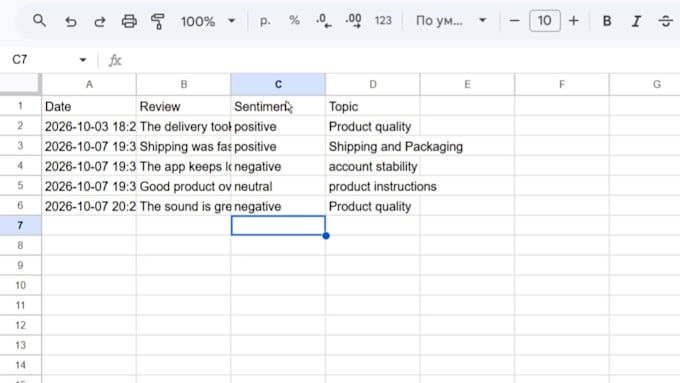Select 'The sound is gre' review cell

pos(183,206)
